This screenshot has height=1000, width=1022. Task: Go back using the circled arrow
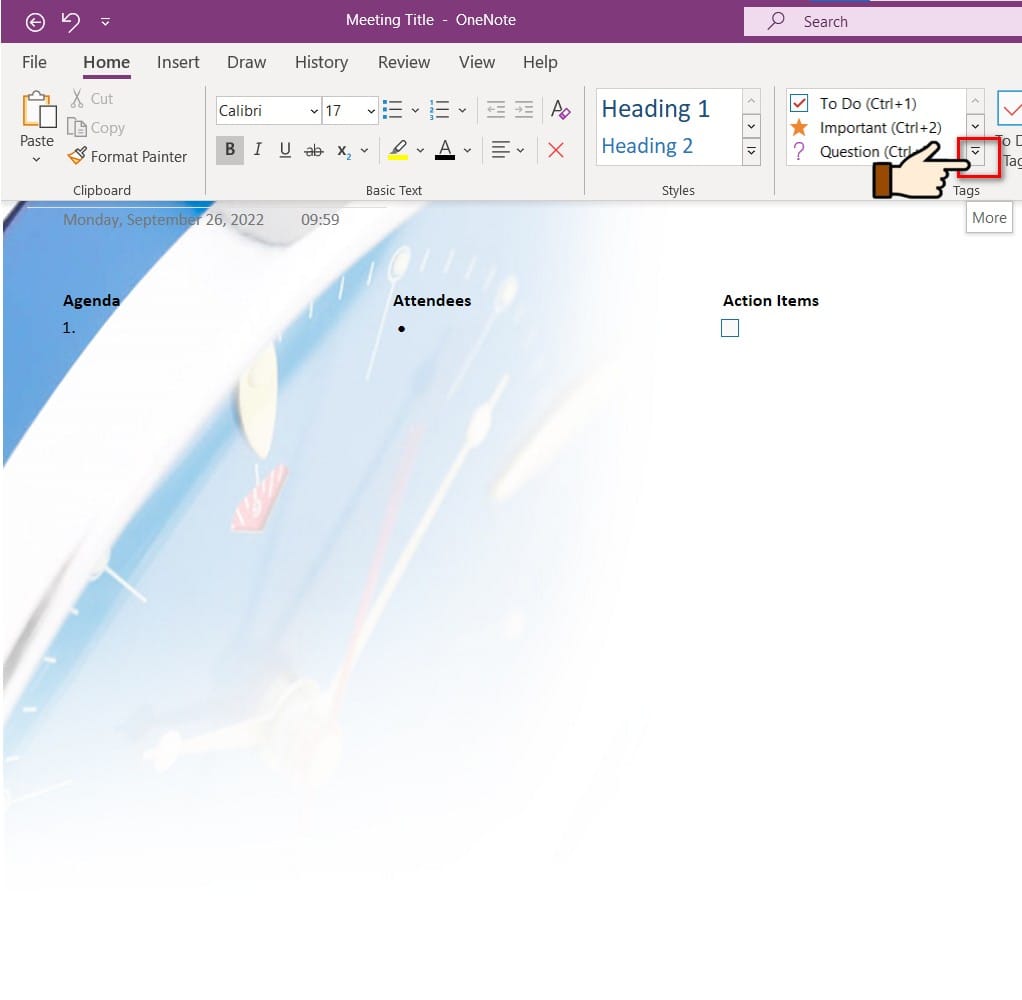35,22
